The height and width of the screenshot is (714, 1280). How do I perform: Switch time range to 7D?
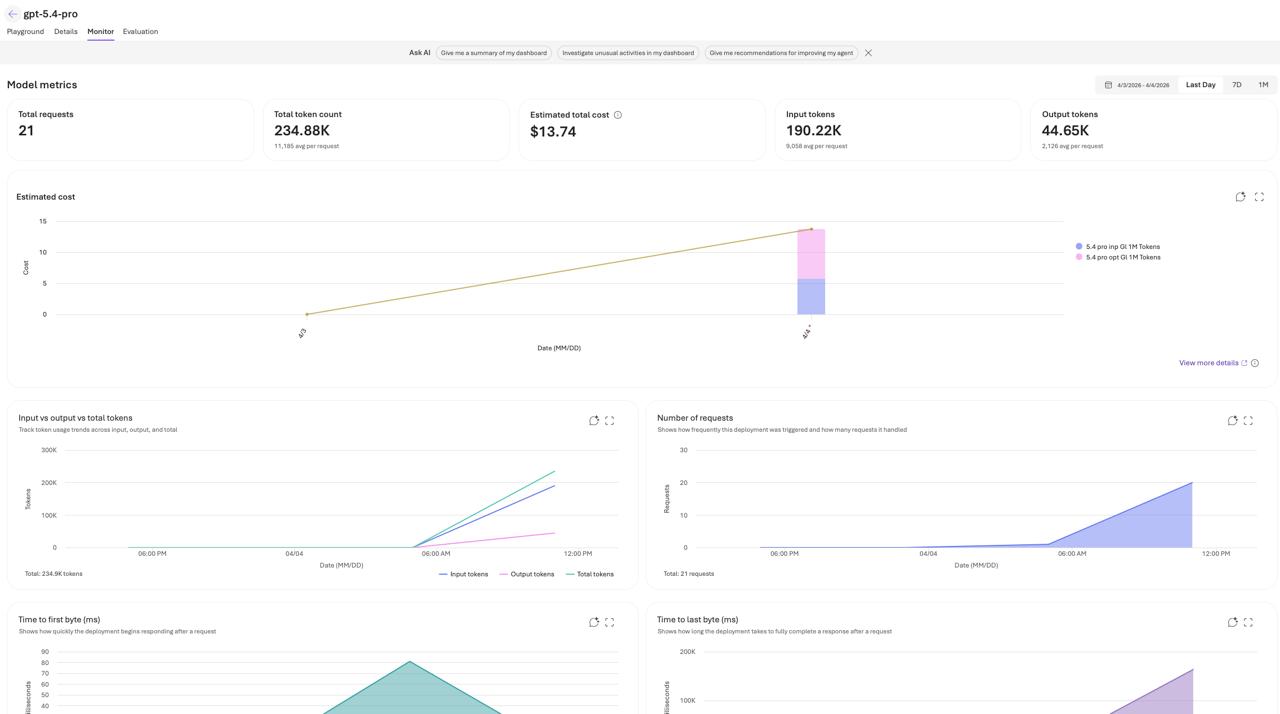coord(1236,85)
